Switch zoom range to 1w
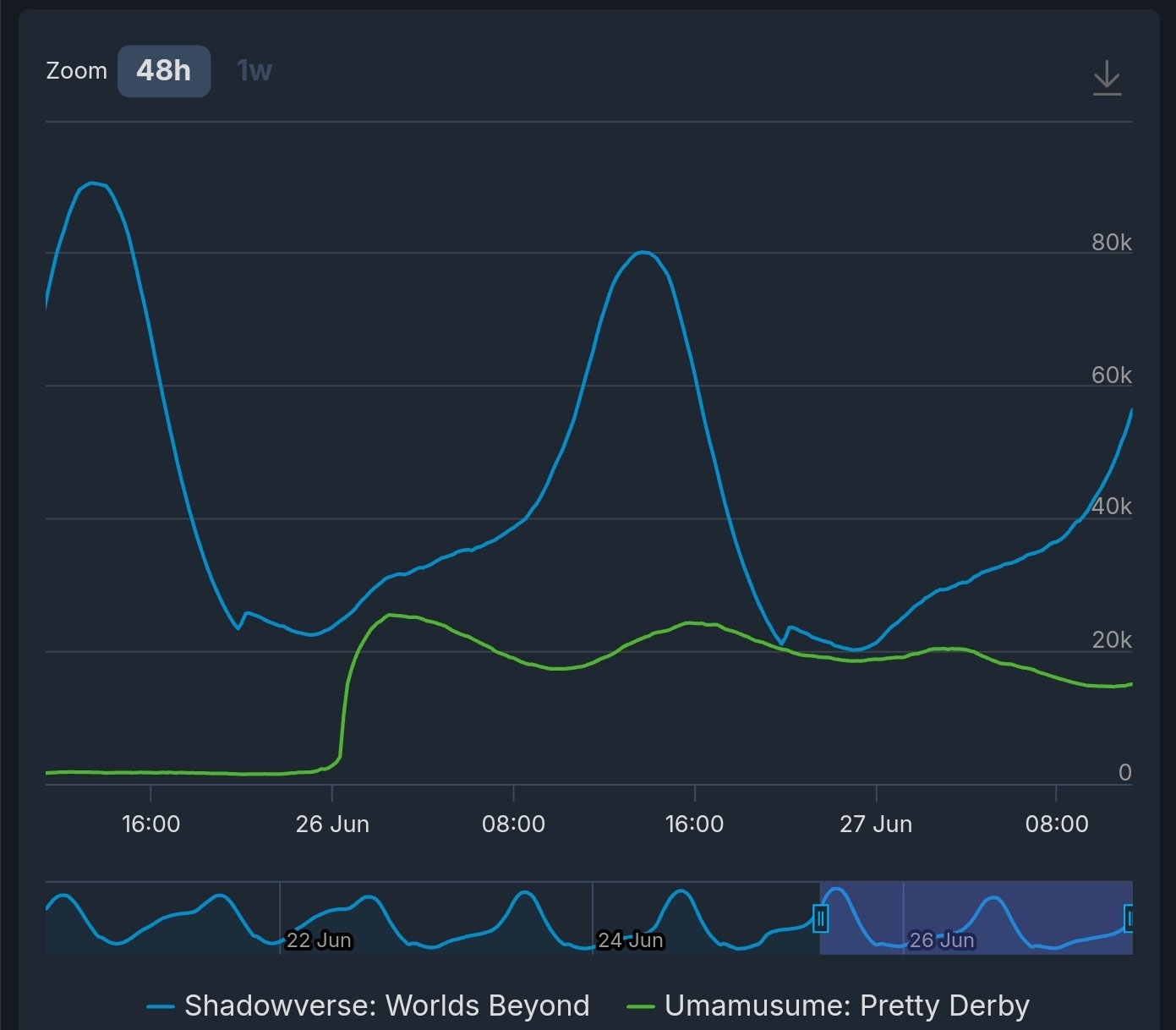This screenshot has height=1030, width=1176. (x=254, y=71)
